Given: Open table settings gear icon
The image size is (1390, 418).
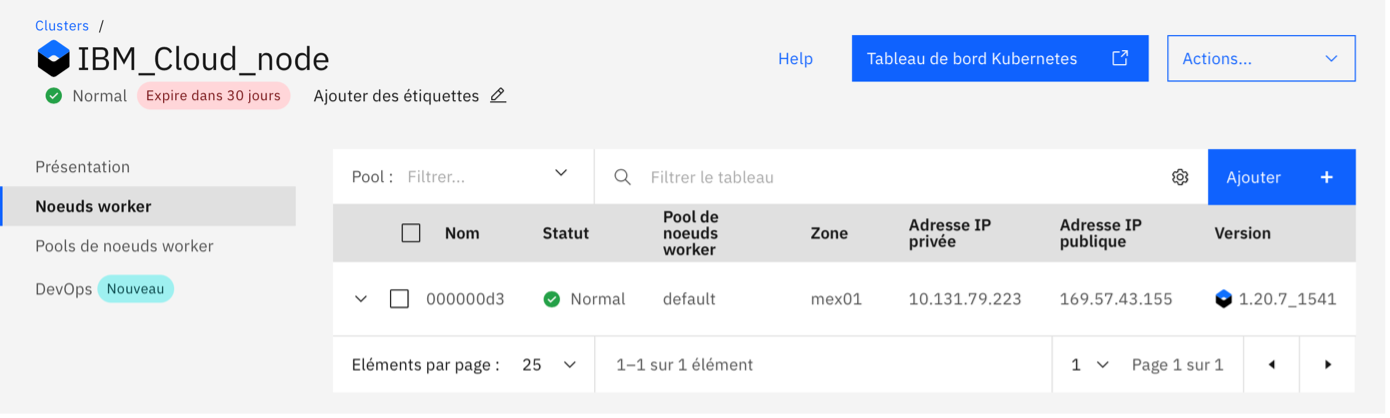Looking at the screenshot, I should coord(1180,177).
